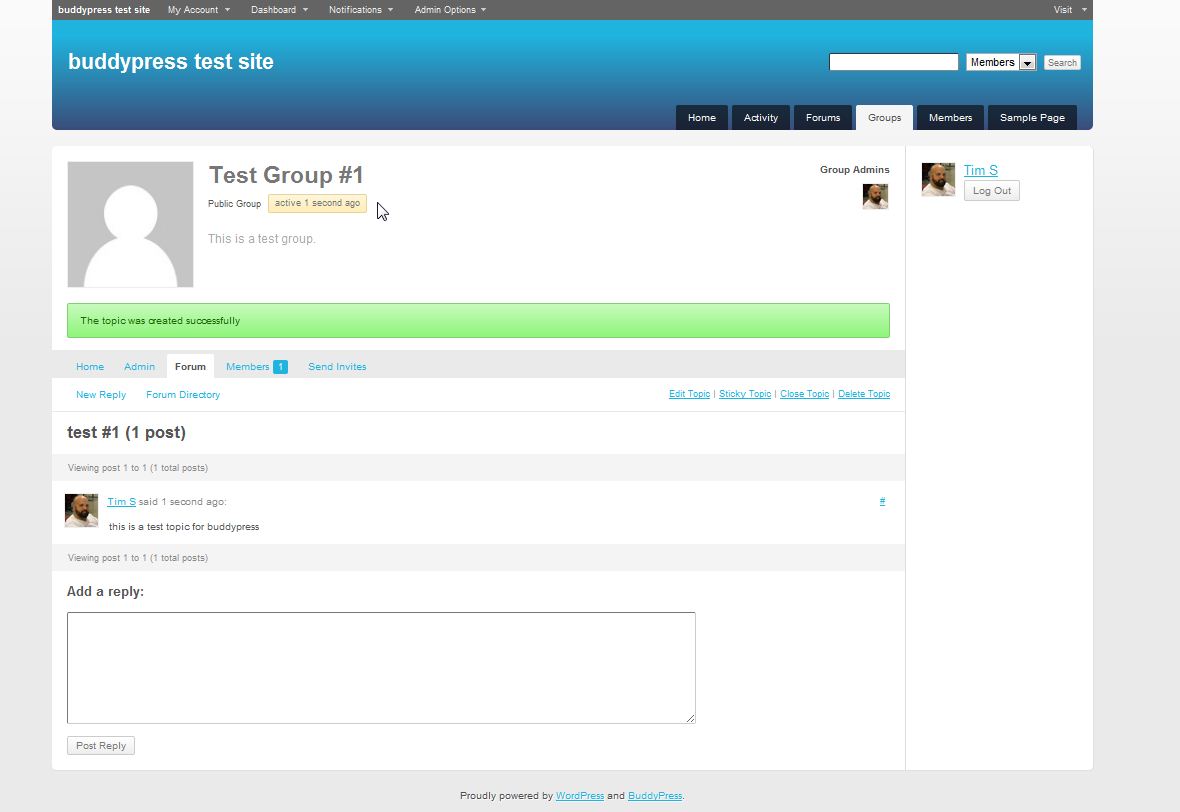
Task: Click the Members count badge
Action: [x=280, y=366]
